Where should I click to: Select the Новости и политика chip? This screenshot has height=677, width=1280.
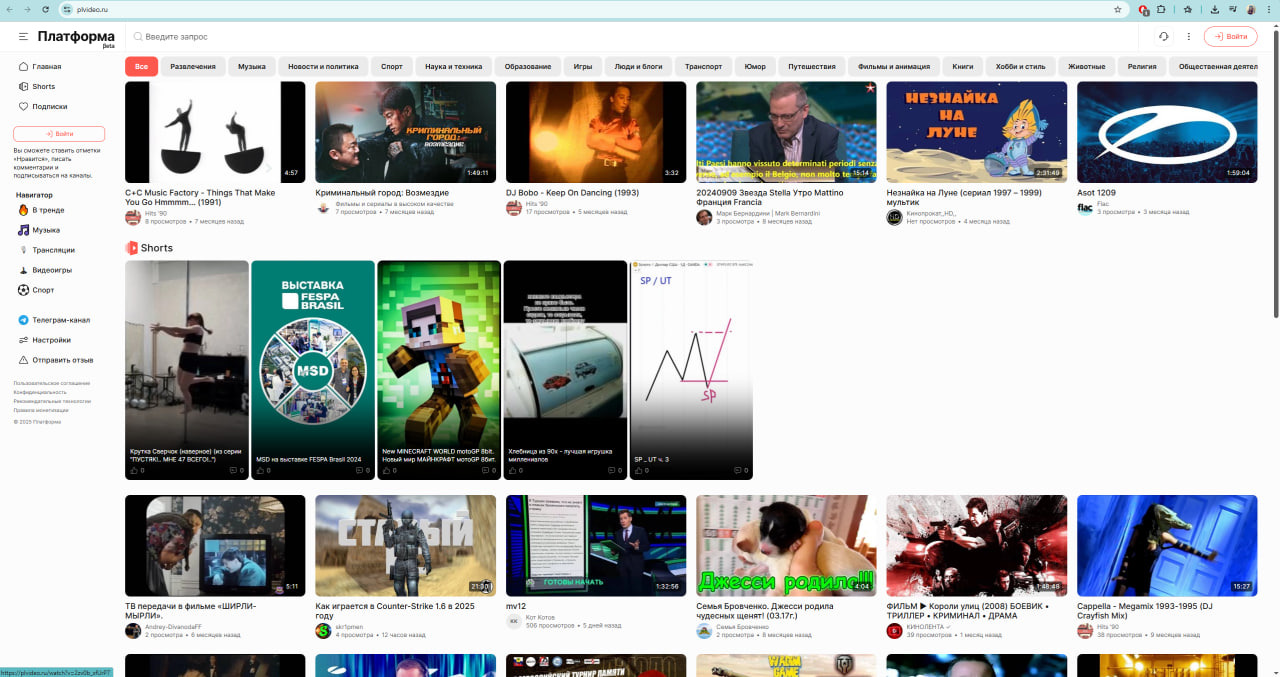coord(323,67)
